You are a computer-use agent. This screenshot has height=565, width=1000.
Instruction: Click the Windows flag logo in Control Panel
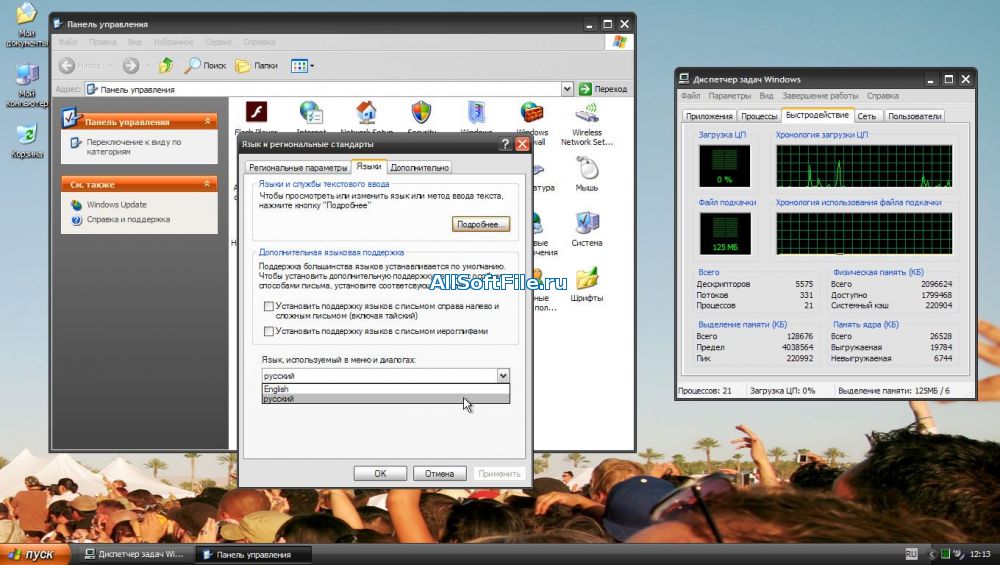click(619, 42)
